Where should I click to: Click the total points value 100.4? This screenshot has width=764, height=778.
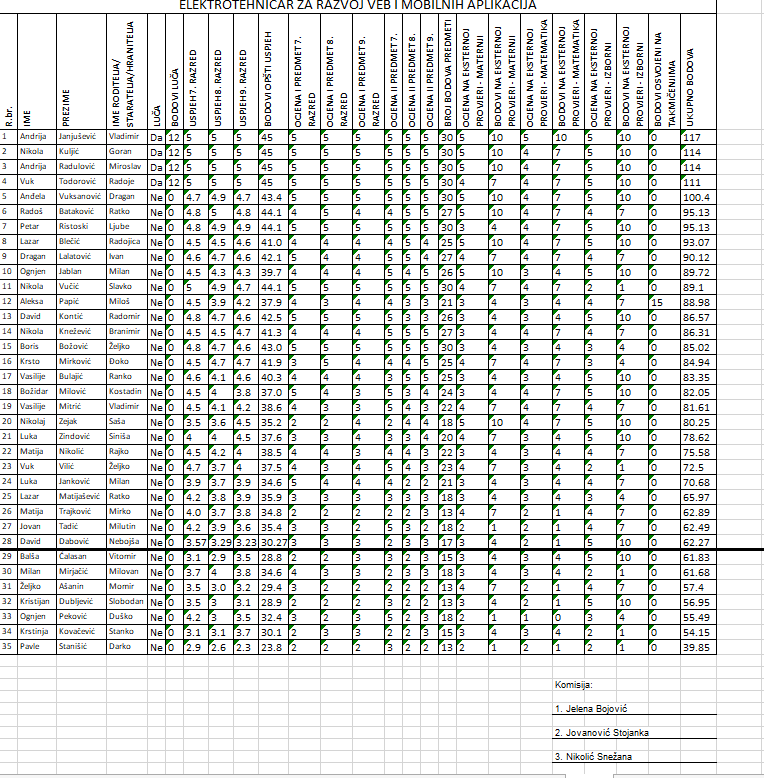click(x=695, y=197)
